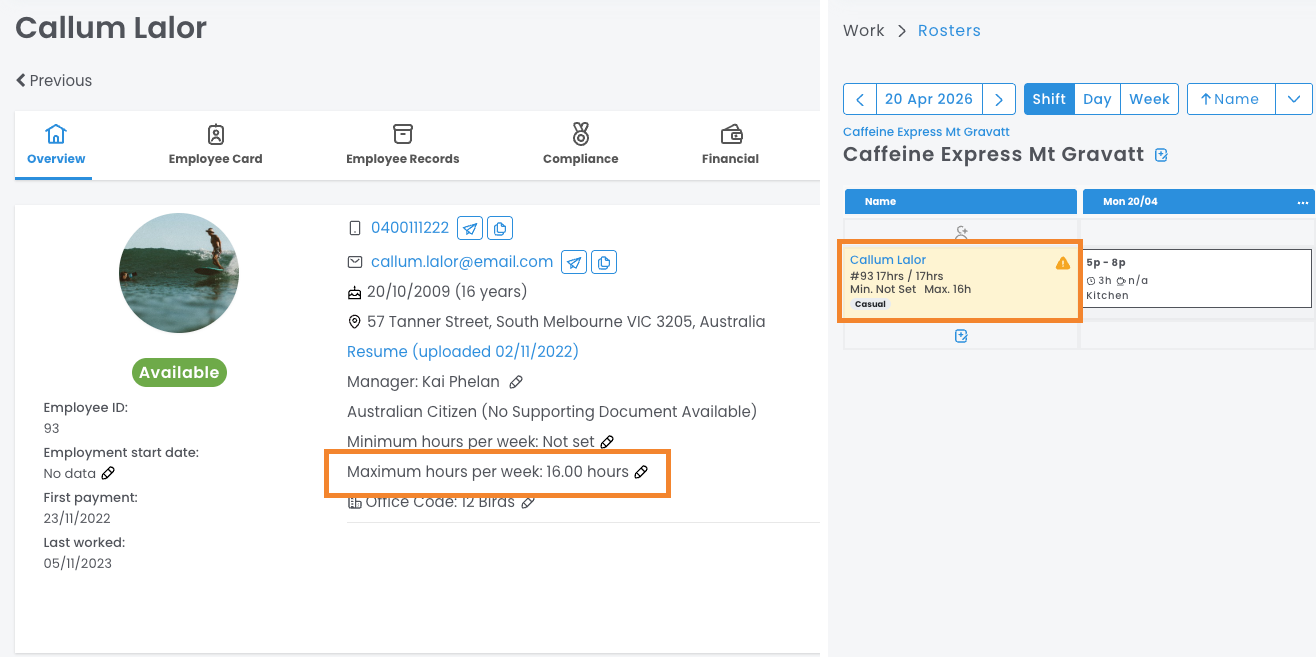Click the warning icon on Callum Lalor roster row

[1063, 263]
